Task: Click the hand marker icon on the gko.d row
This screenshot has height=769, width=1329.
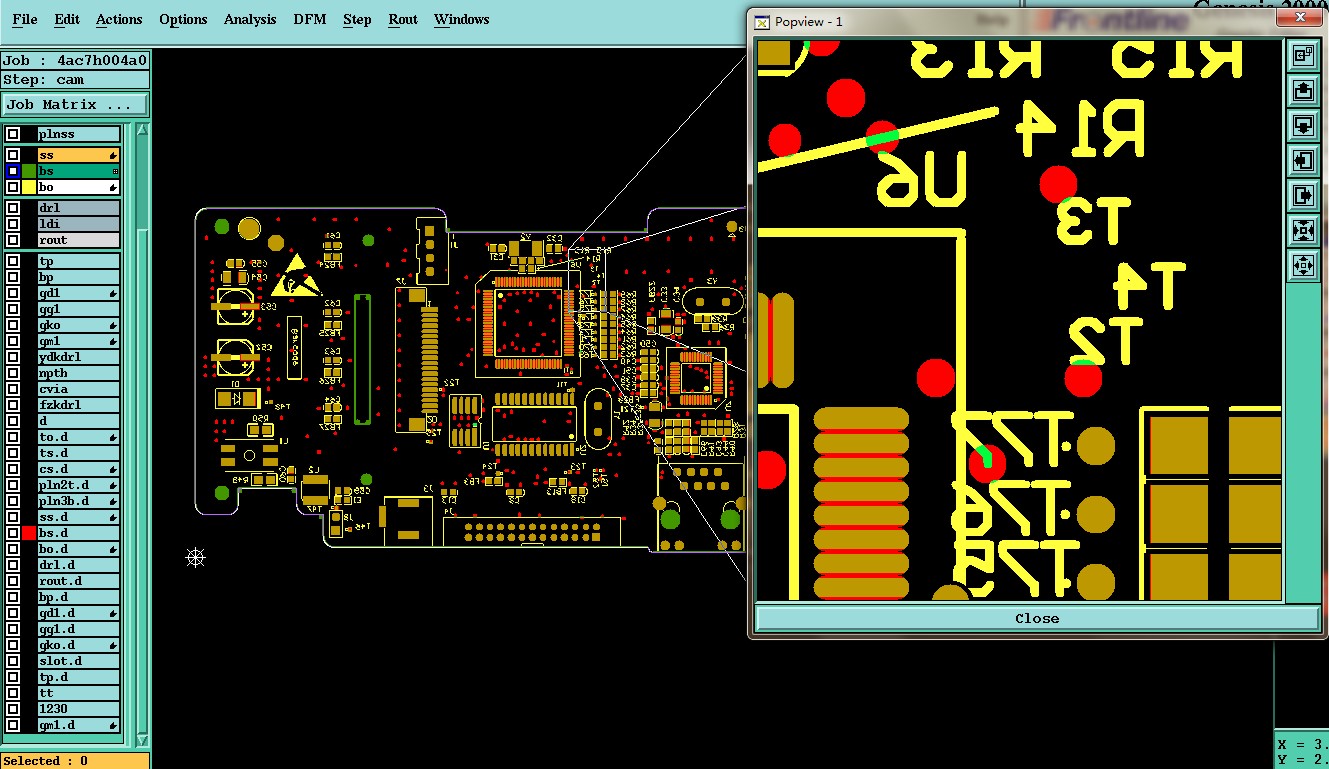Action: click(114, 646)
